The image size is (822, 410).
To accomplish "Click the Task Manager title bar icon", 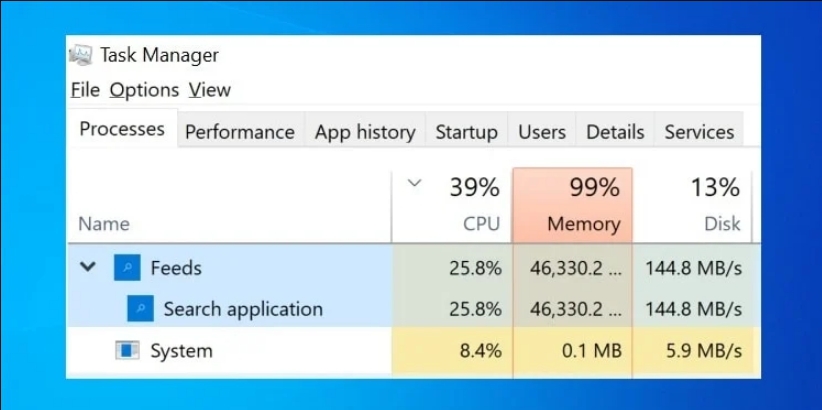I will coord(81,55).
